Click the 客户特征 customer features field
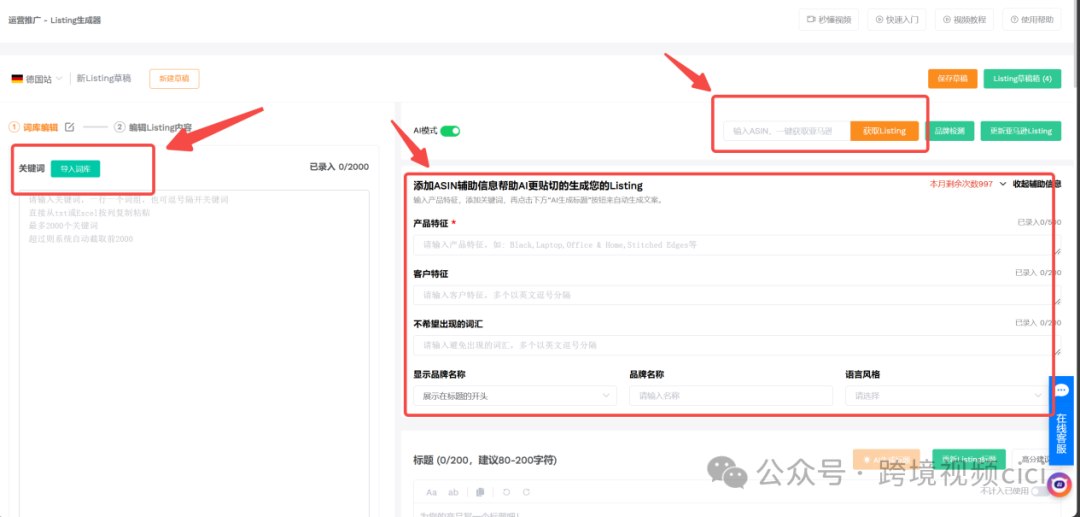Image resolution: width=1080 pixels, height=517 pixels. click(737, 295)
